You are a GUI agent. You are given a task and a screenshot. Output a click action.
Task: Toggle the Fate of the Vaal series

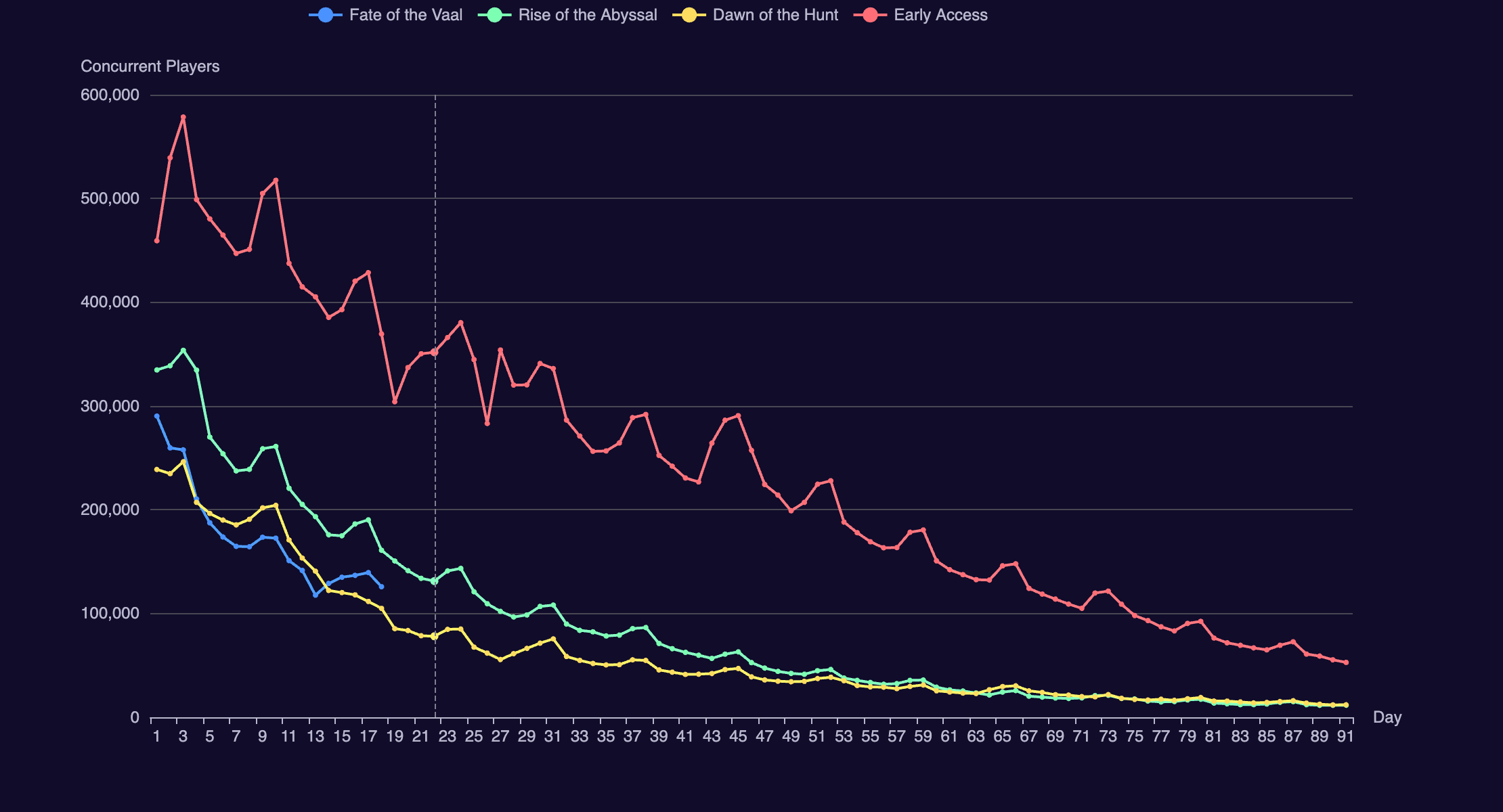click(x=406, y=15)
